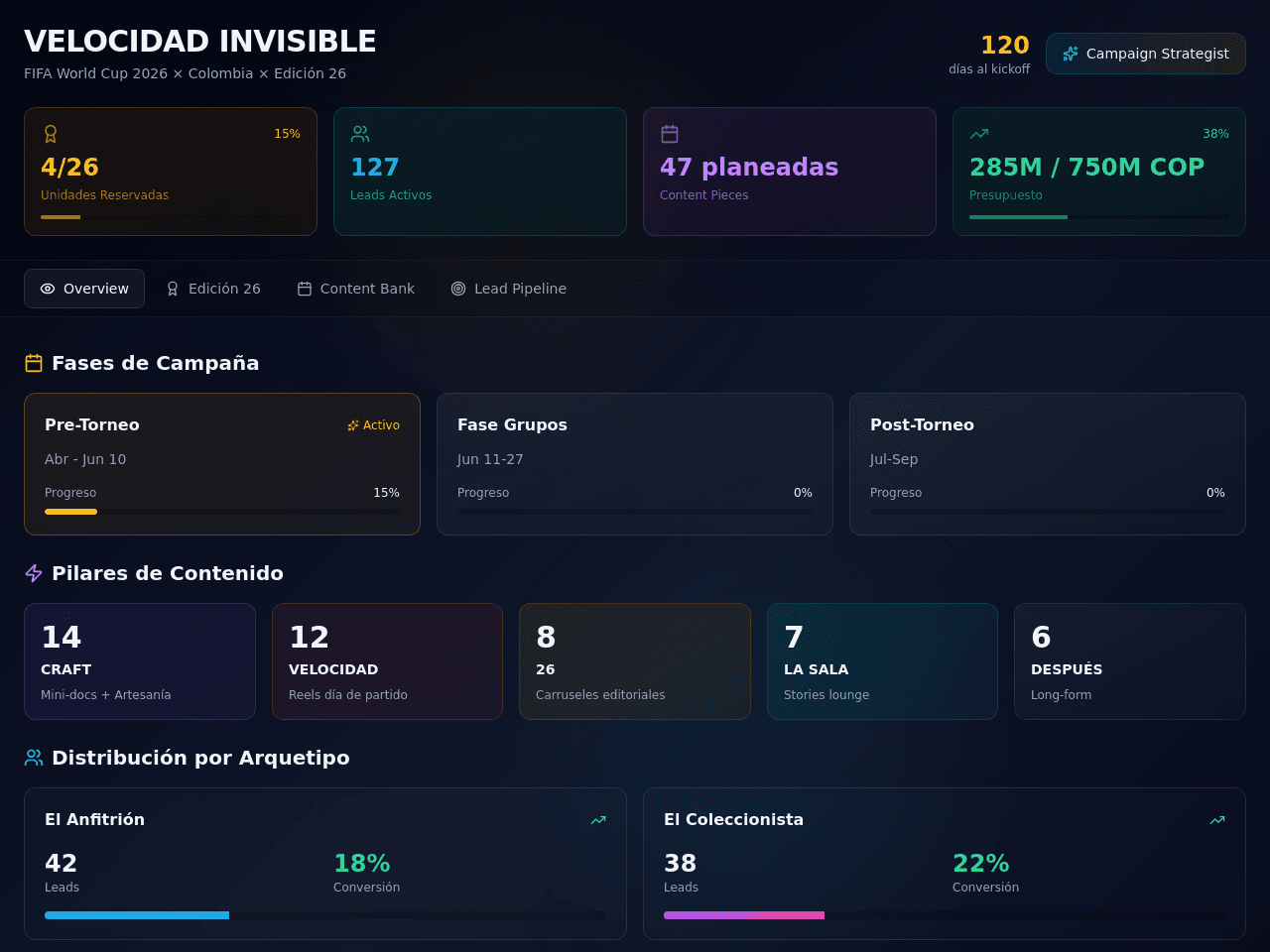Select the Post-Torneo phase card
The height and width of the screenshot is (952, 1270).
(x=1048, y=464)
